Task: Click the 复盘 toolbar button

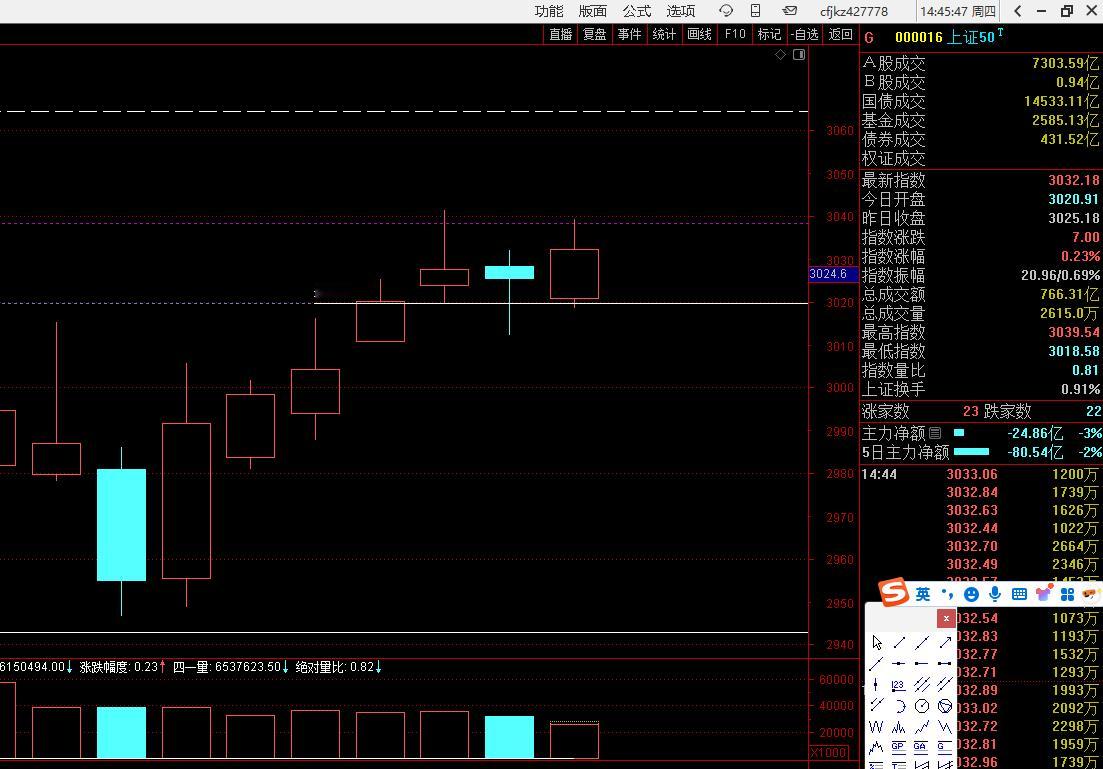Action: 594,34
